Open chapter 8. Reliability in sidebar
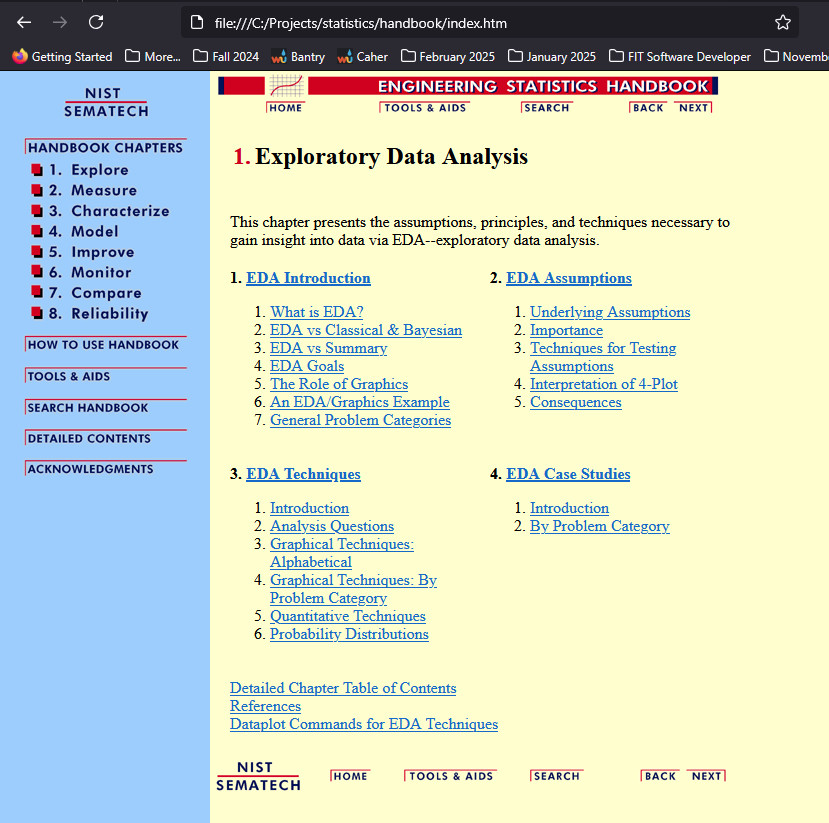The height and width of the screenshot is (823, 829). [89, 313]
